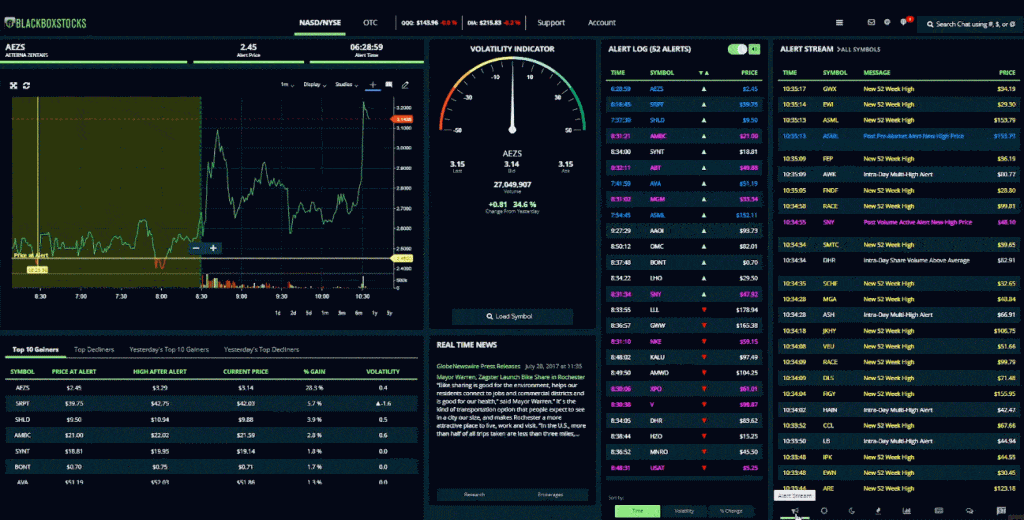The height and width of the screenshot is (520, 1024).
Task: Open the Display dropdown on chart
Action: click(315, 85)
